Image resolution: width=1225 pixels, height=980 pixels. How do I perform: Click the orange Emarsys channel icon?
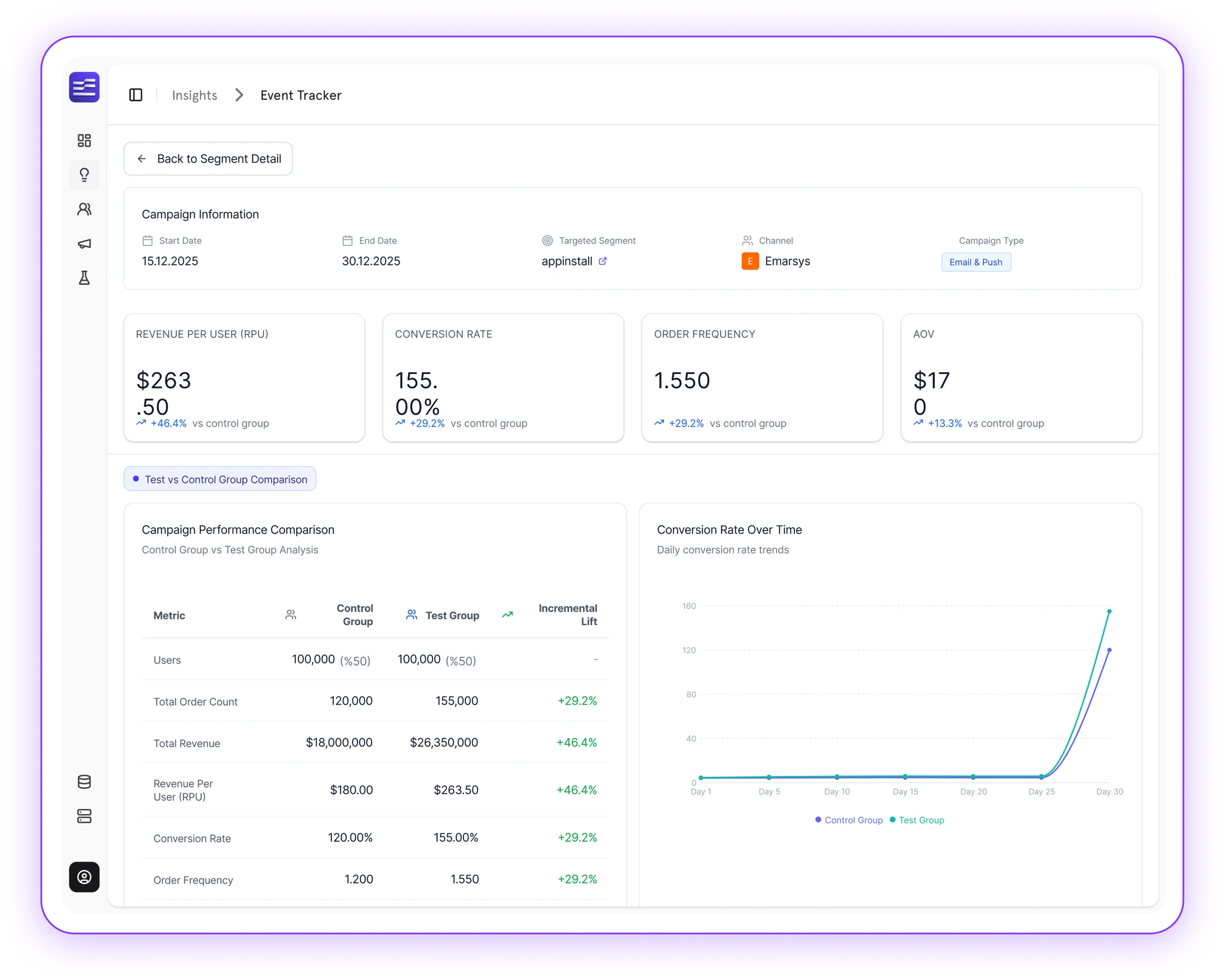click(750, 261)
